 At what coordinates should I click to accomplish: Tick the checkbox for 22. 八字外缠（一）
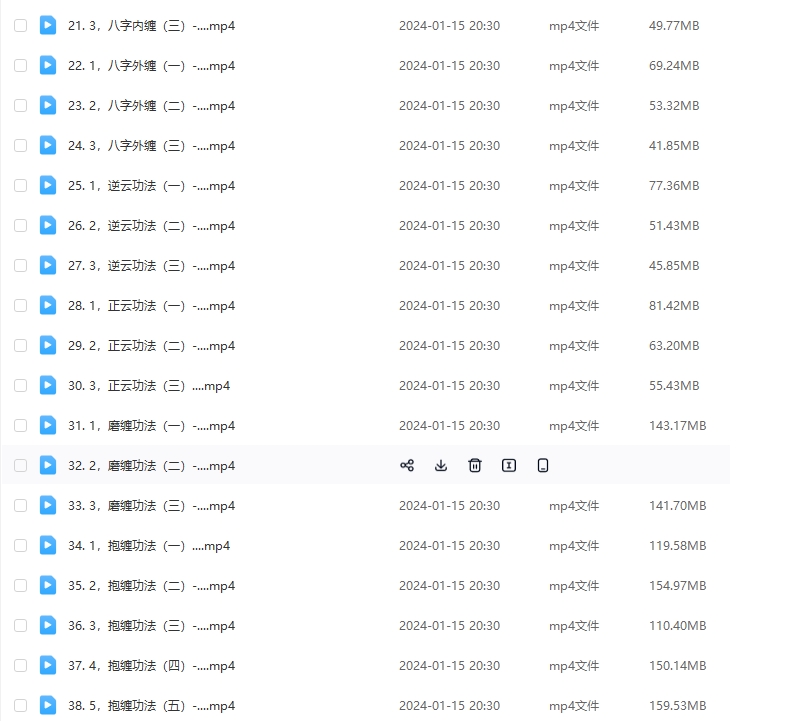(x=21, y=65)
